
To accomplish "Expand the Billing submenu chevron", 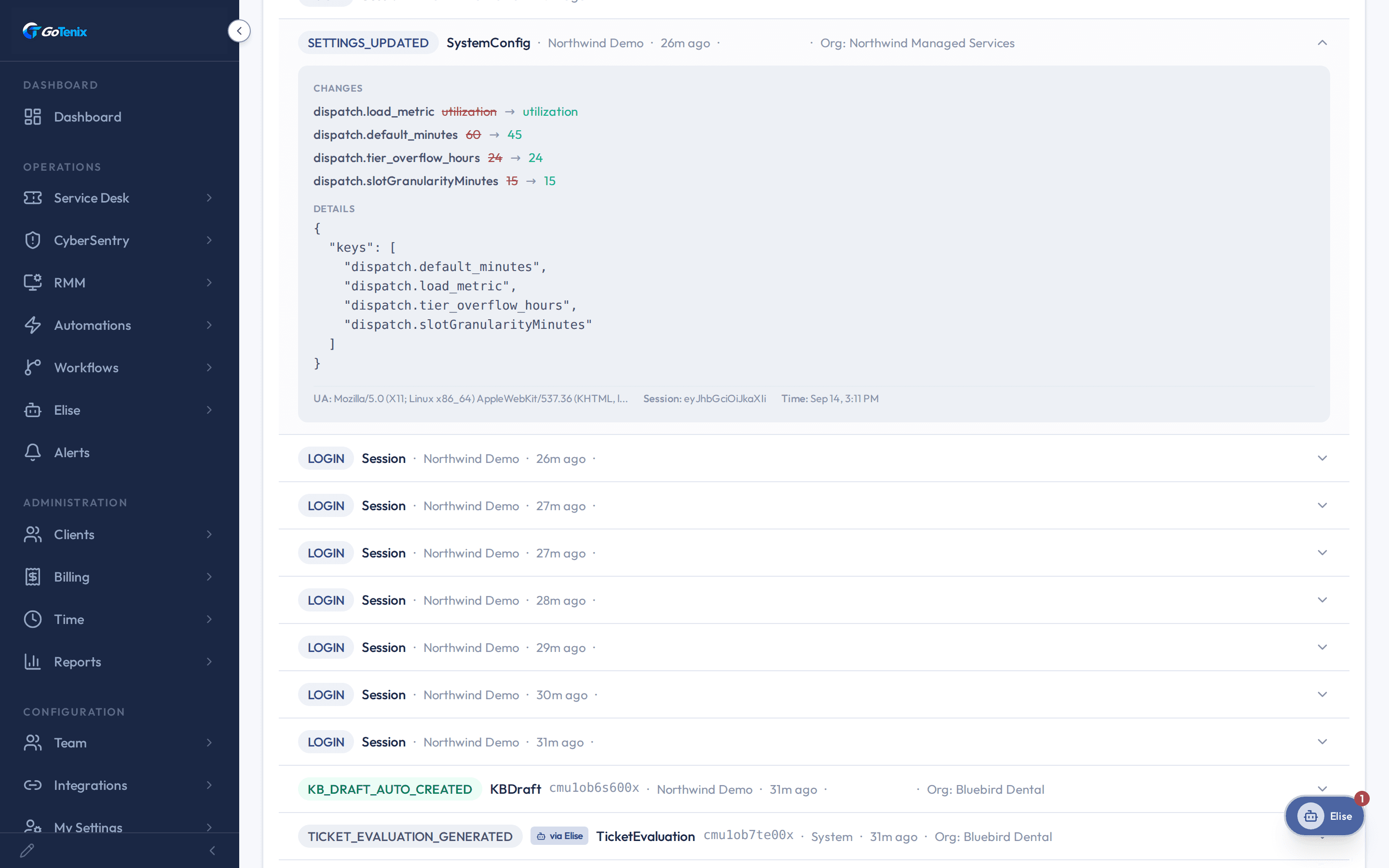I will pyautogui.click(x=209, y=577).
